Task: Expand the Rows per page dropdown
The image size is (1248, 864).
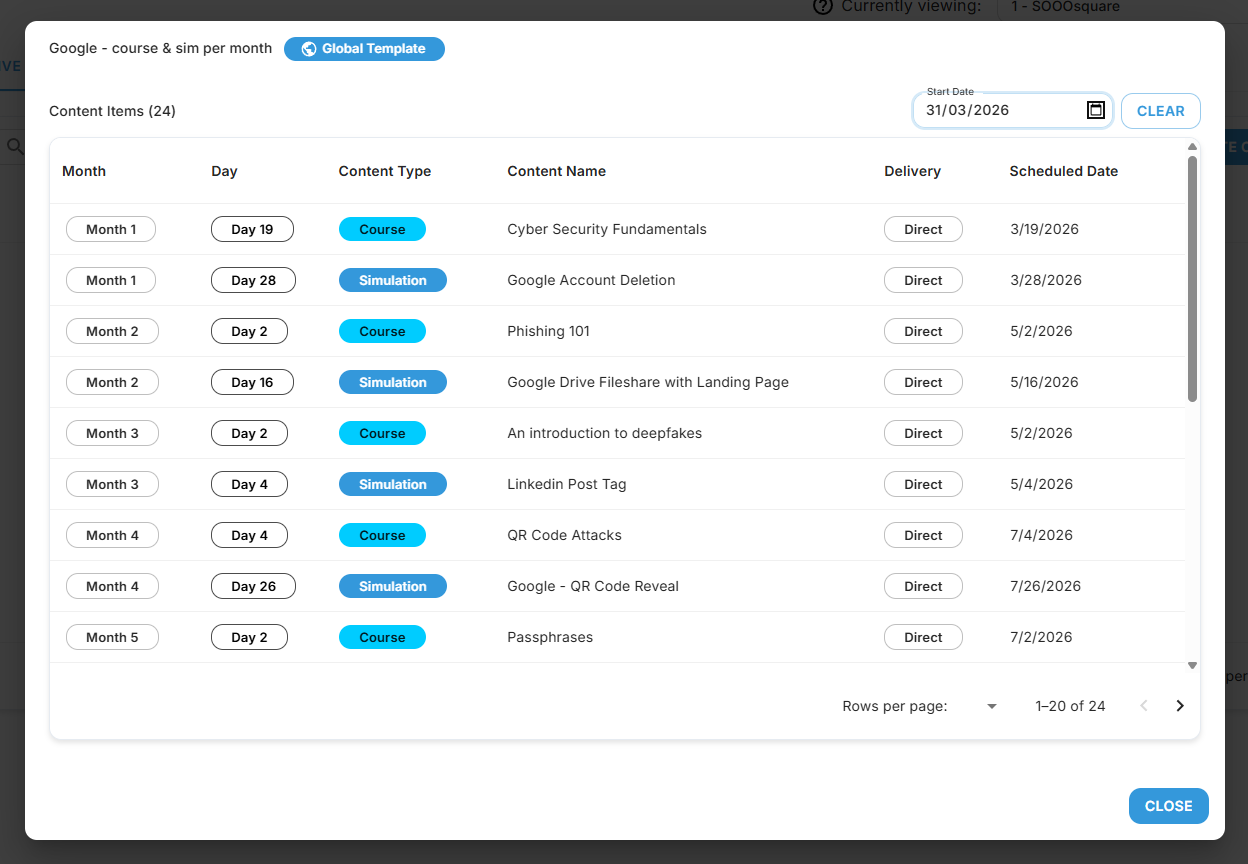Action: click(991, 706)
